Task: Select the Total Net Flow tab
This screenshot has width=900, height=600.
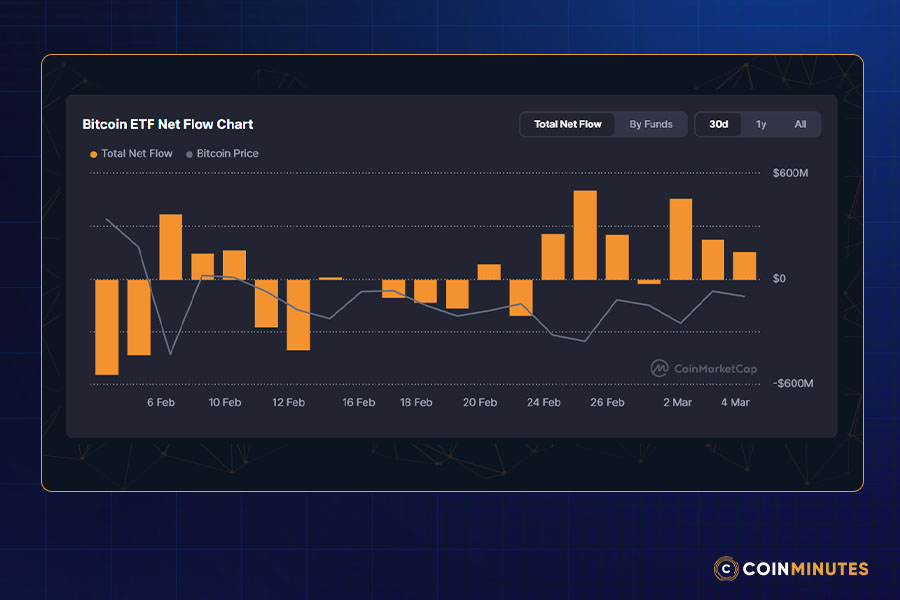Action: [567, 124]
